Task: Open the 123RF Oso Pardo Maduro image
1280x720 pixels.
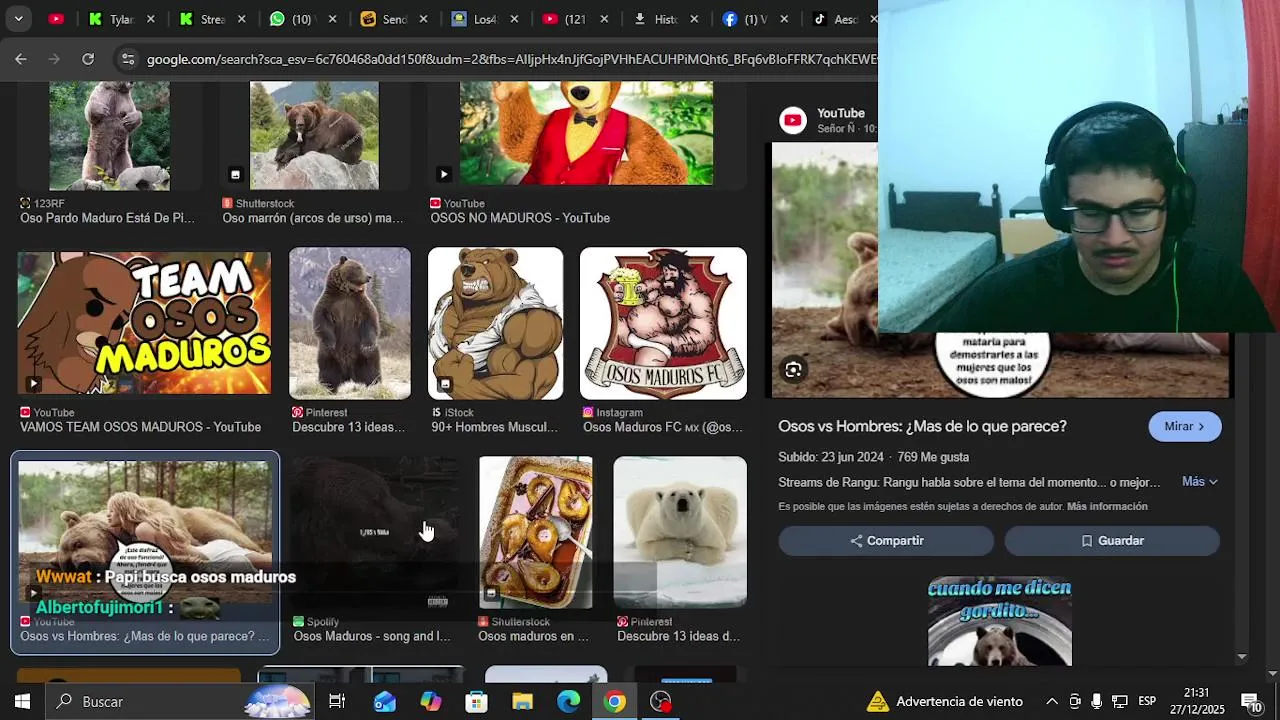Action: point(109,136)
